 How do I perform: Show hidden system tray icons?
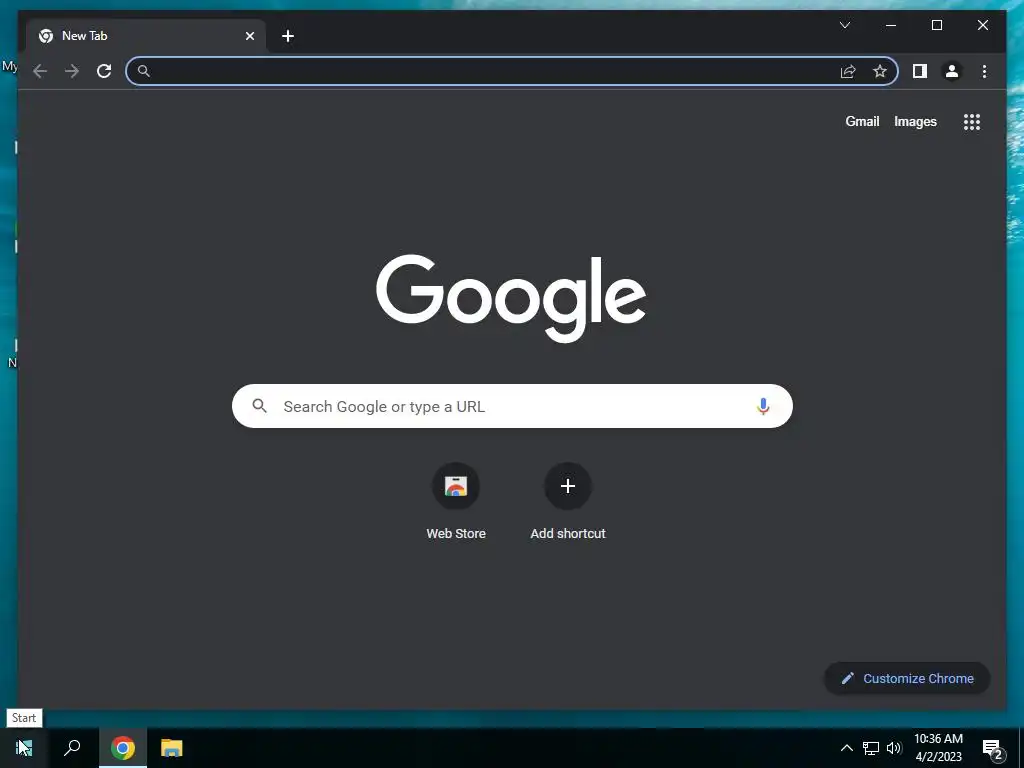pyautogui.click(x=846, y=748)
